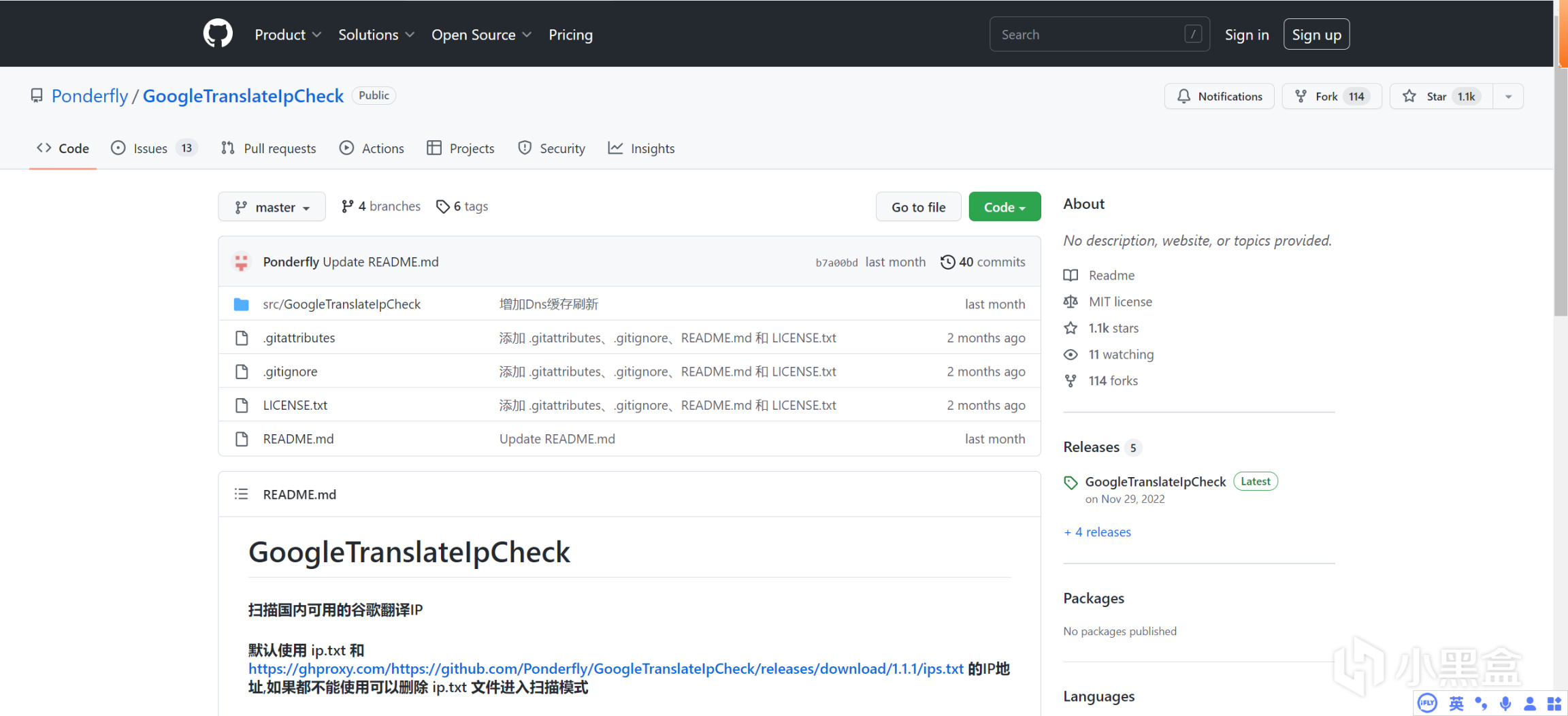
Task: Switch to the Projects tab
Action: pyautogui.click(x=461, y=148)
